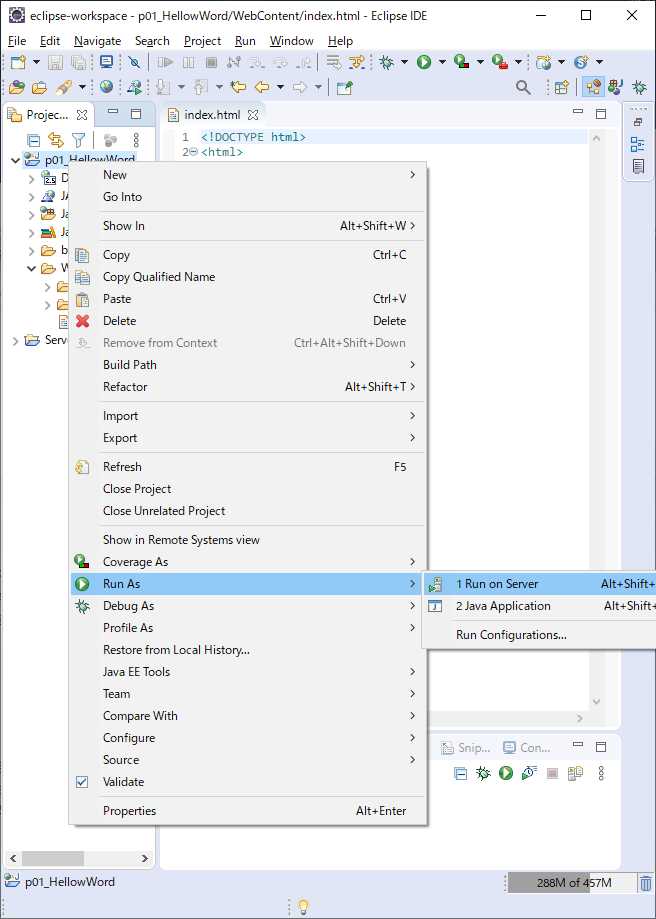Click the New file toolbar icon
The image size is (656, 919).
18,62
